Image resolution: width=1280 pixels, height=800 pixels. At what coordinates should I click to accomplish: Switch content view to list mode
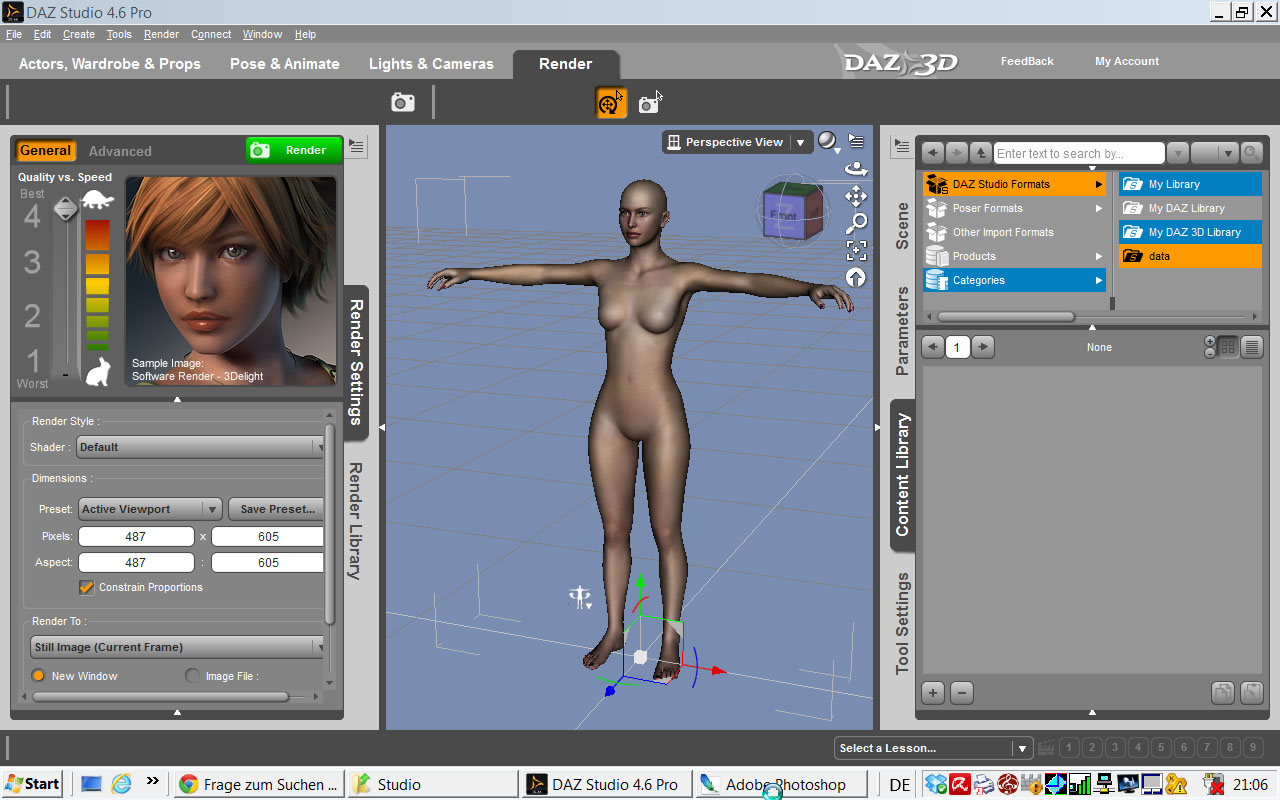click(1251, 347)
